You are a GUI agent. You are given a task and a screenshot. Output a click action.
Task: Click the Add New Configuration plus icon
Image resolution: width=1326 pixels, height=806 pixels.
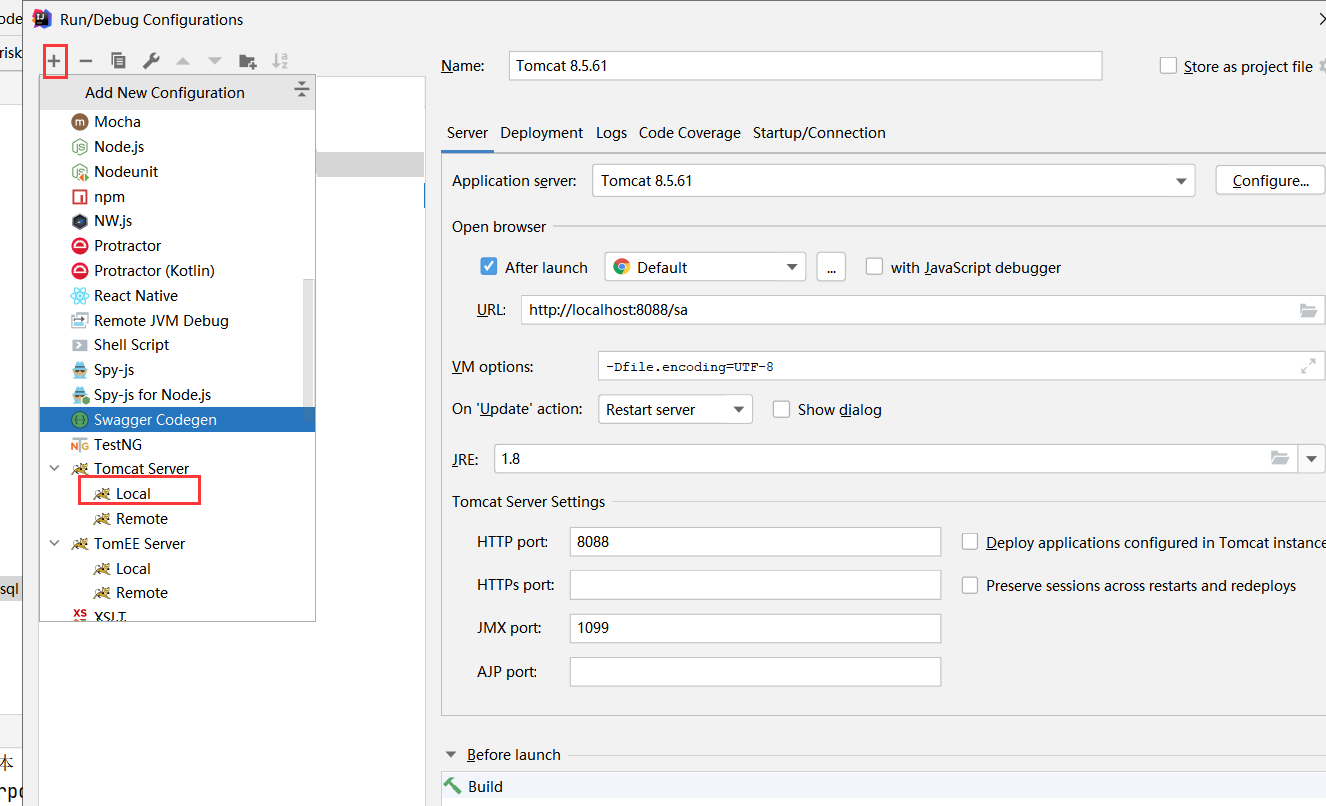coord(54,60)
